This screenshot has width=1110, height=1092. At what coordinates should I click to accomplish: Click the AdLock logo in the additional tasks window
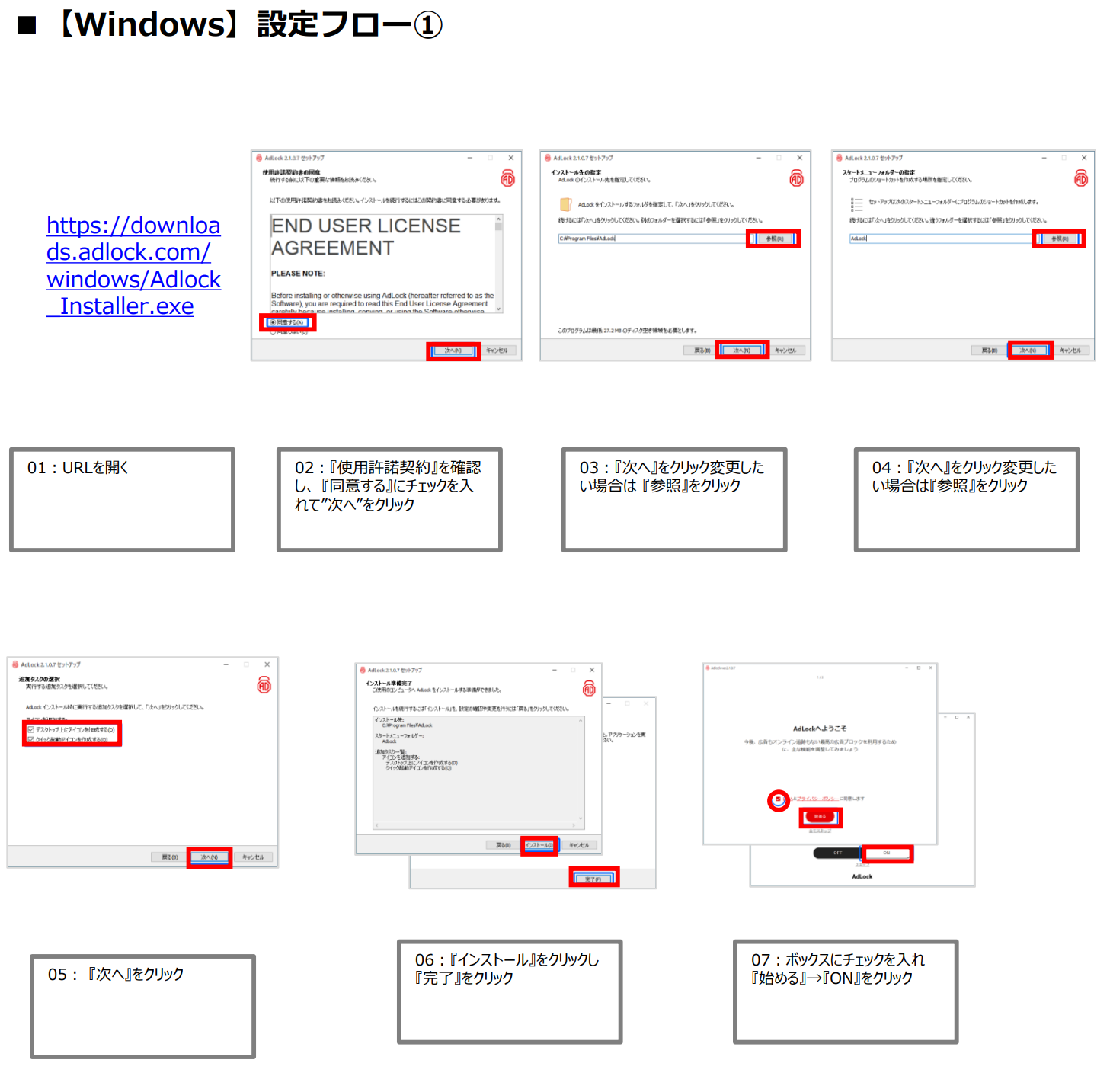pyautogui.click(x=264, y=684)
